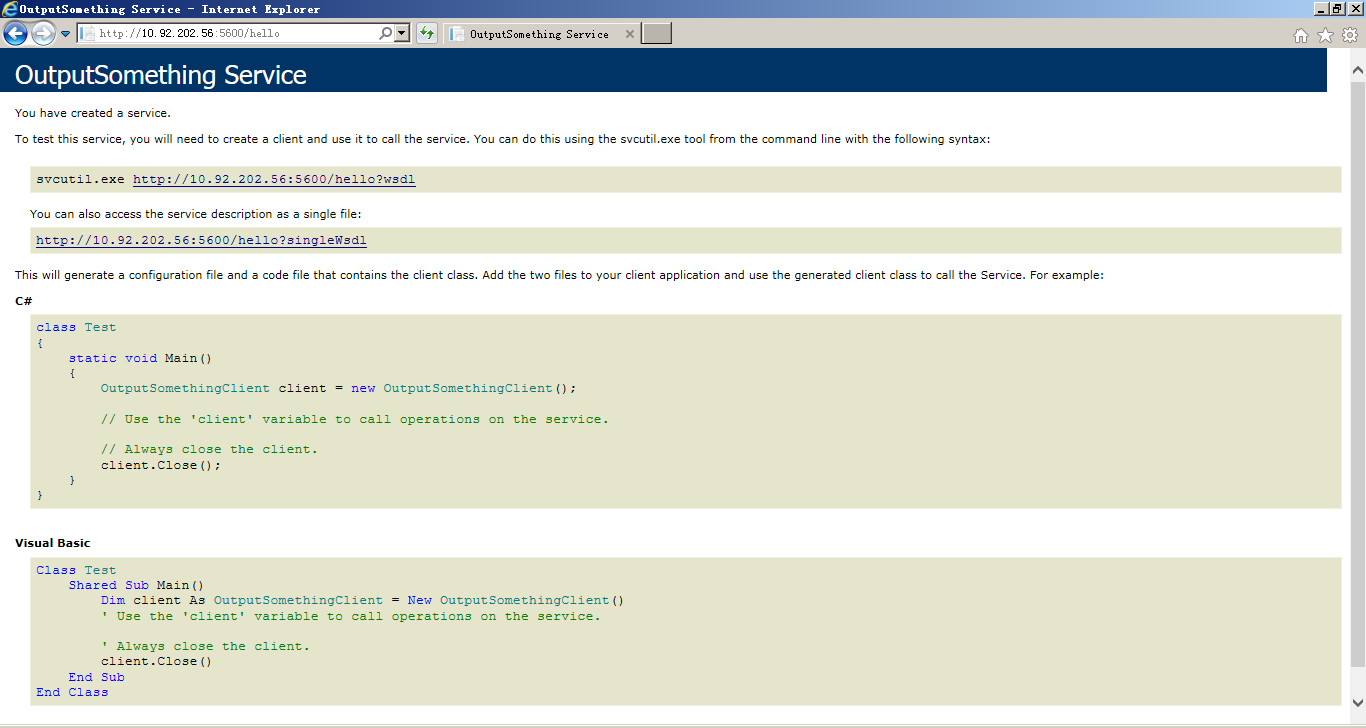Click the scrollbar down arrow

coord(1357,702)
